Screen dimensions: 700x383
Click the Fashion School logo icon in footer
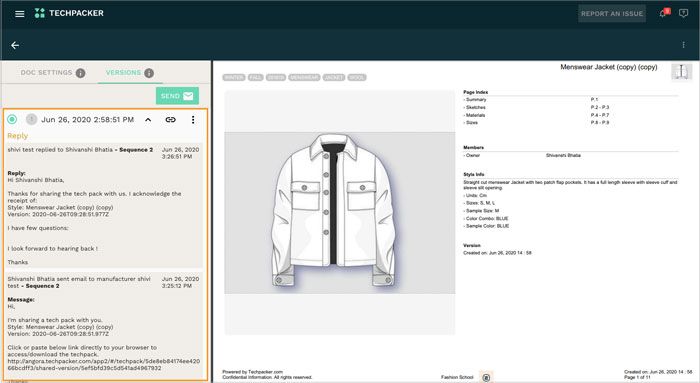coord(486,377)
